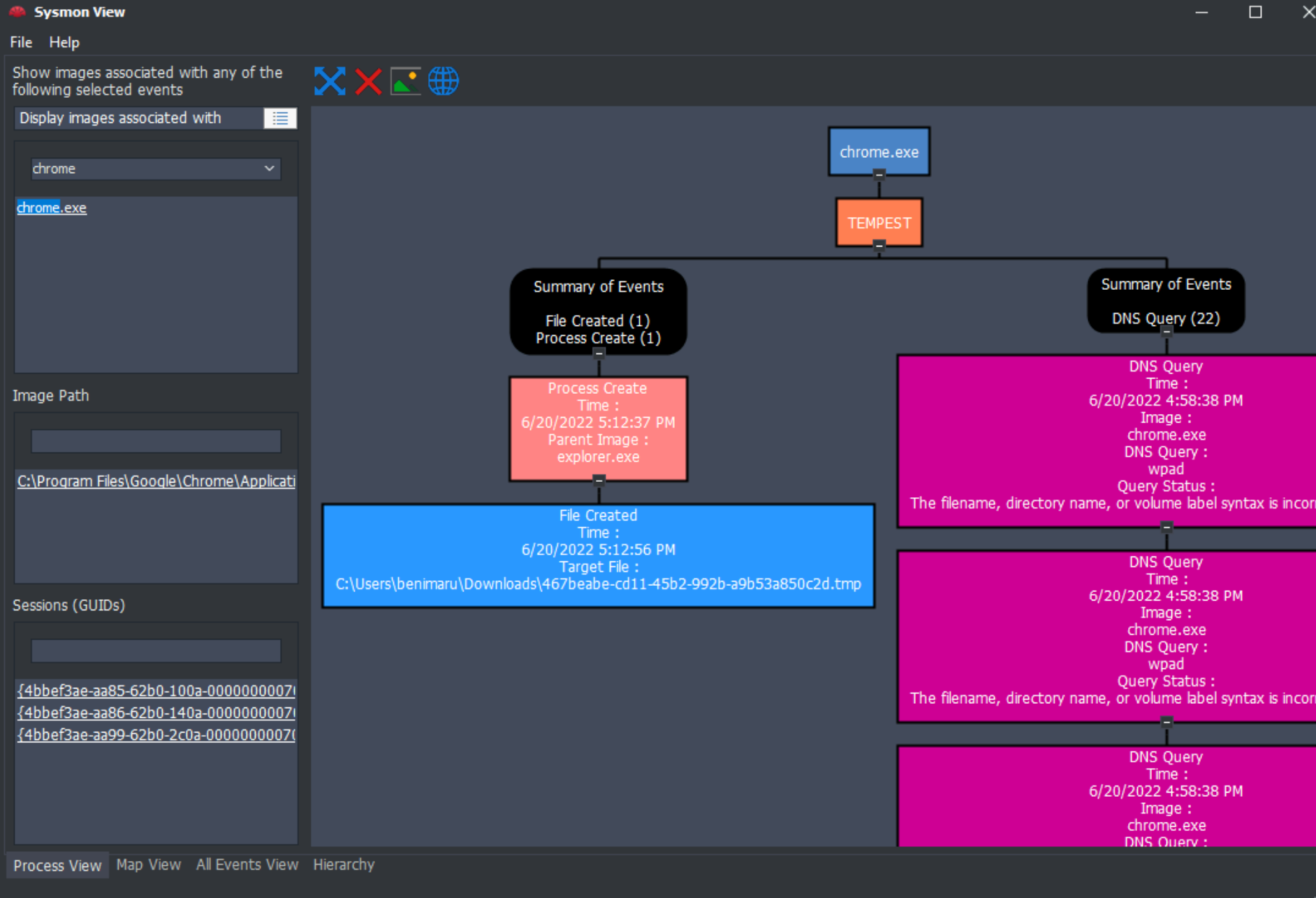Toggle the first wpad DNS Query node collapsed
The height and width of the screenshot is (898, 1316).
point(1167,527)
